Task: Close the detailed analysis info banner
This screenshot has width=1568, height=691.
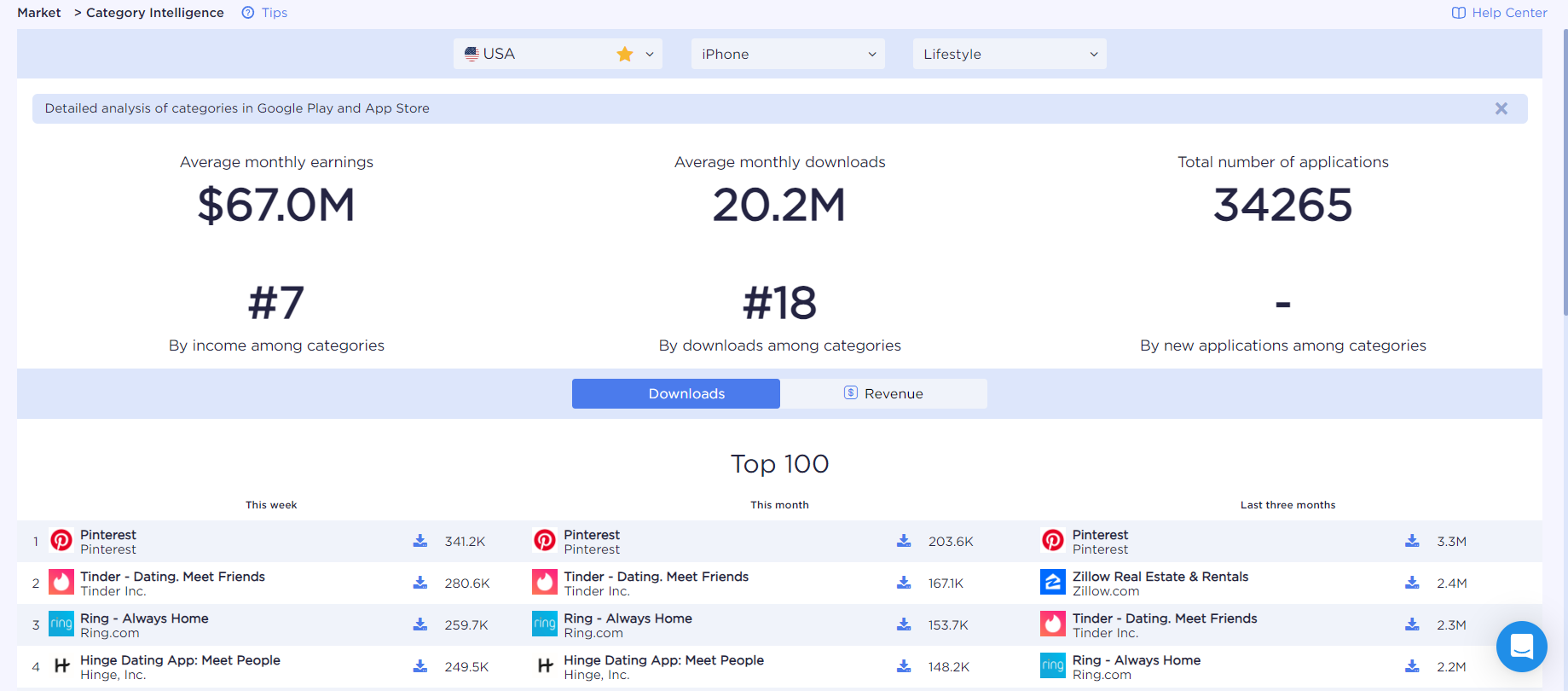Action: [1501, 108]
